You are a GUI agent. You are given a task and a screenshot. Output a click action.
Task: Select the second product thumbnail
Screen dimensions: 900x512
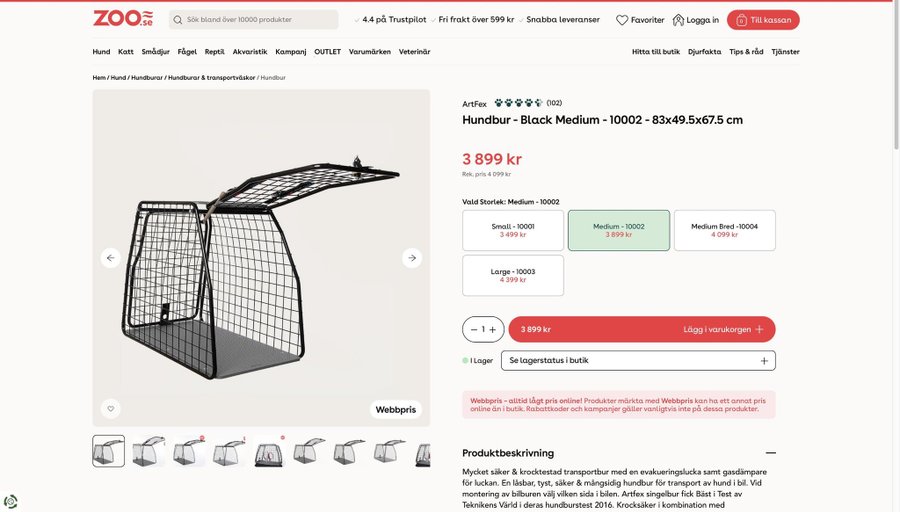coord(149,451)
